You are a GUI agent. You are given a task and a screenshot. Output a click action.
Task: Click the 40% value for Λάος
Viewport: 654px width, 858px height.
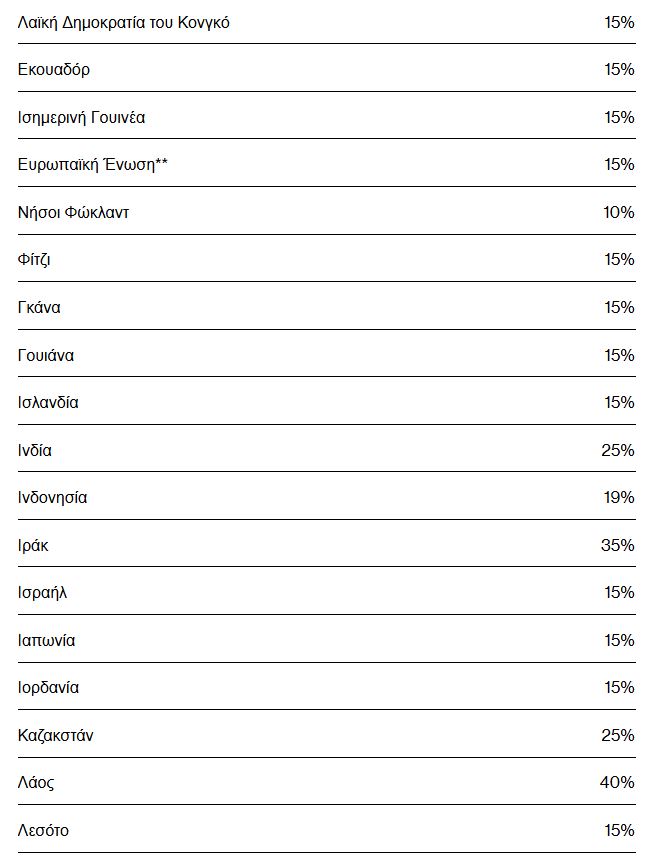pyautogui.click(x=617, y=782)
